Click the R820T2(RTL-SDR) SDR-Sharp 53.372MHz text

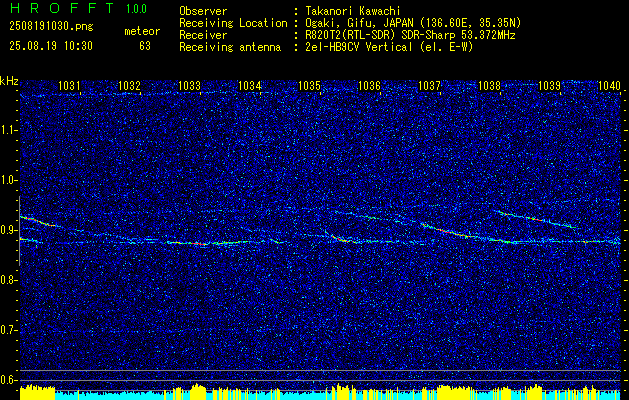pyautogui.click(x=410, y=35)
